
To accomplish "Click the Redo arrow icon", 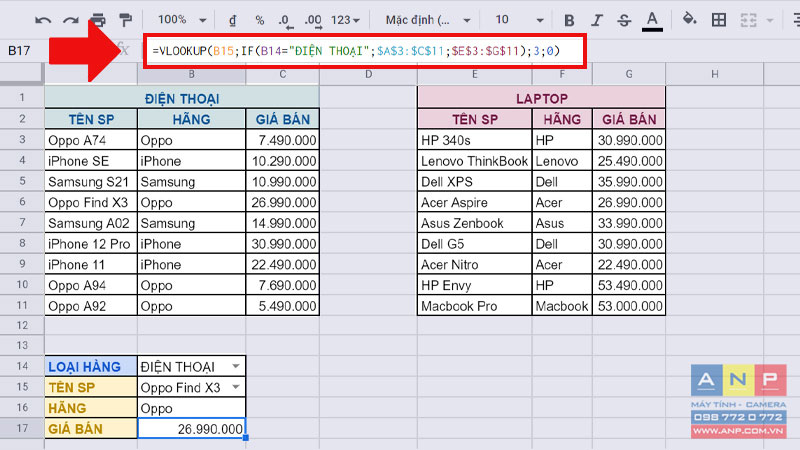I will pos(70,20).
